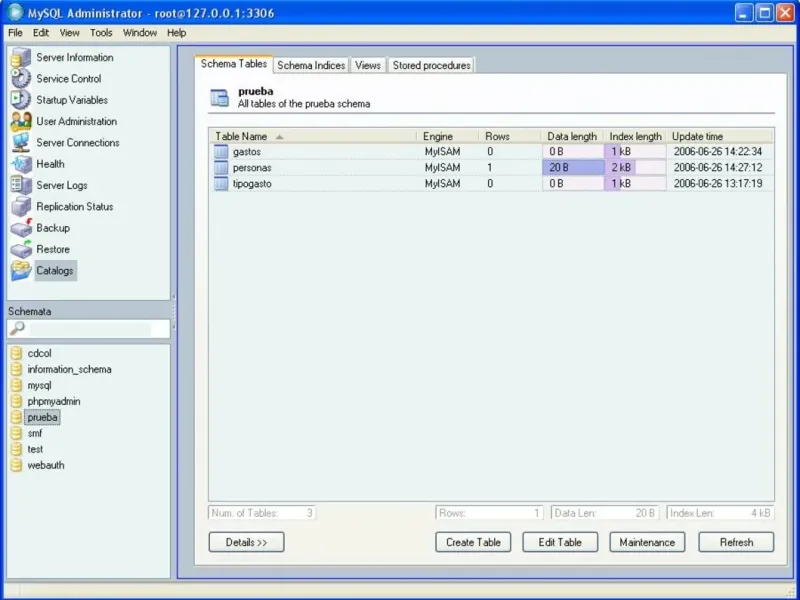Select the phpmyadmin schema name

(x=54, y=401)
